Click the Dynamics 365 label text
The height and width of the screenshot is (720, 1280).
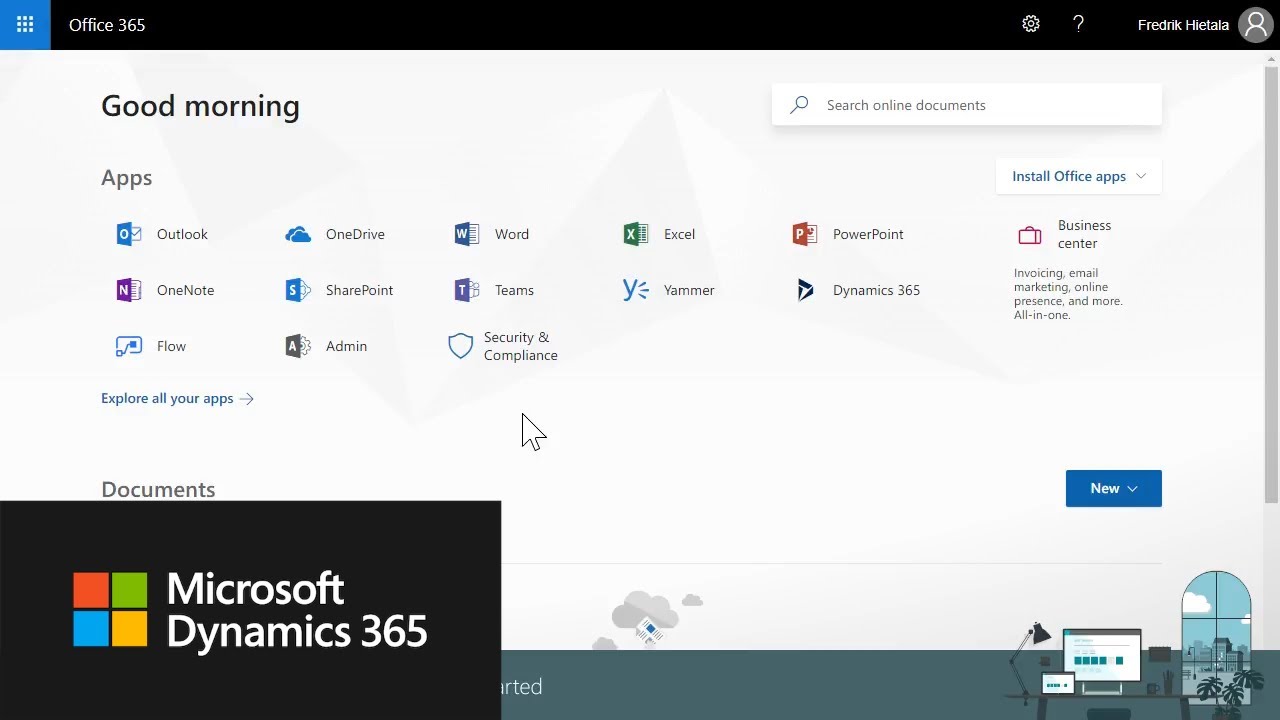876,290
